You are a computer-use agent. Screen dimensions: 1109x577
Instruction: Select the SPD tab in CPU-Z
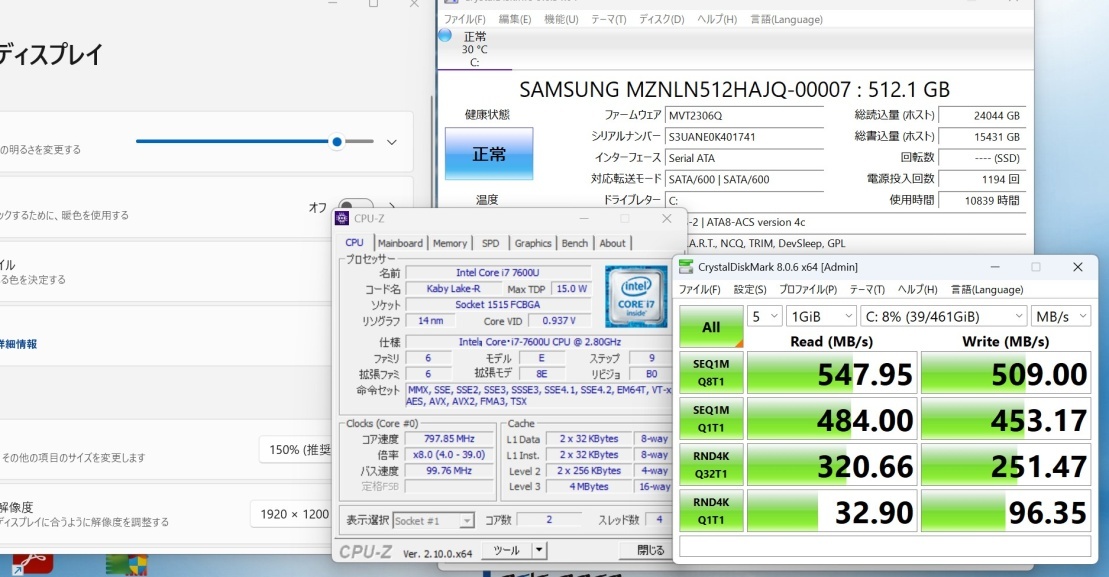490,243
